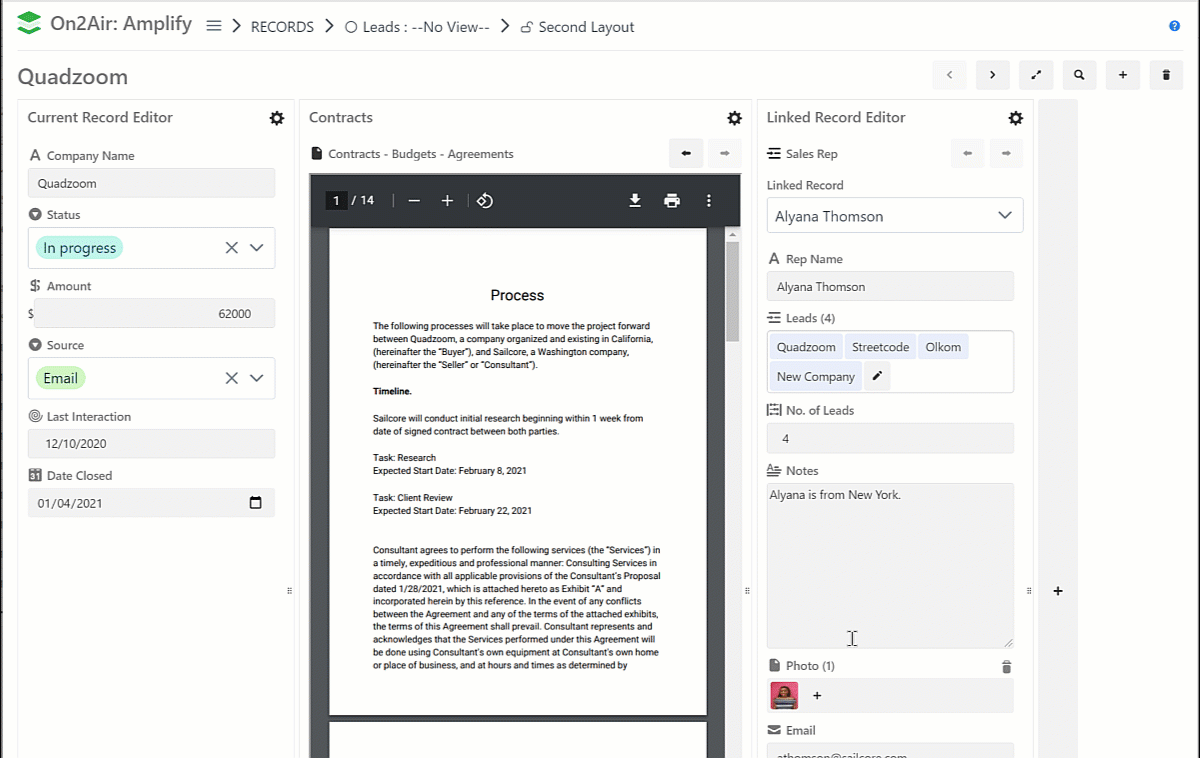Clear the Email source value
This screenshot has width=1200, height=758.
coord(231,378)
